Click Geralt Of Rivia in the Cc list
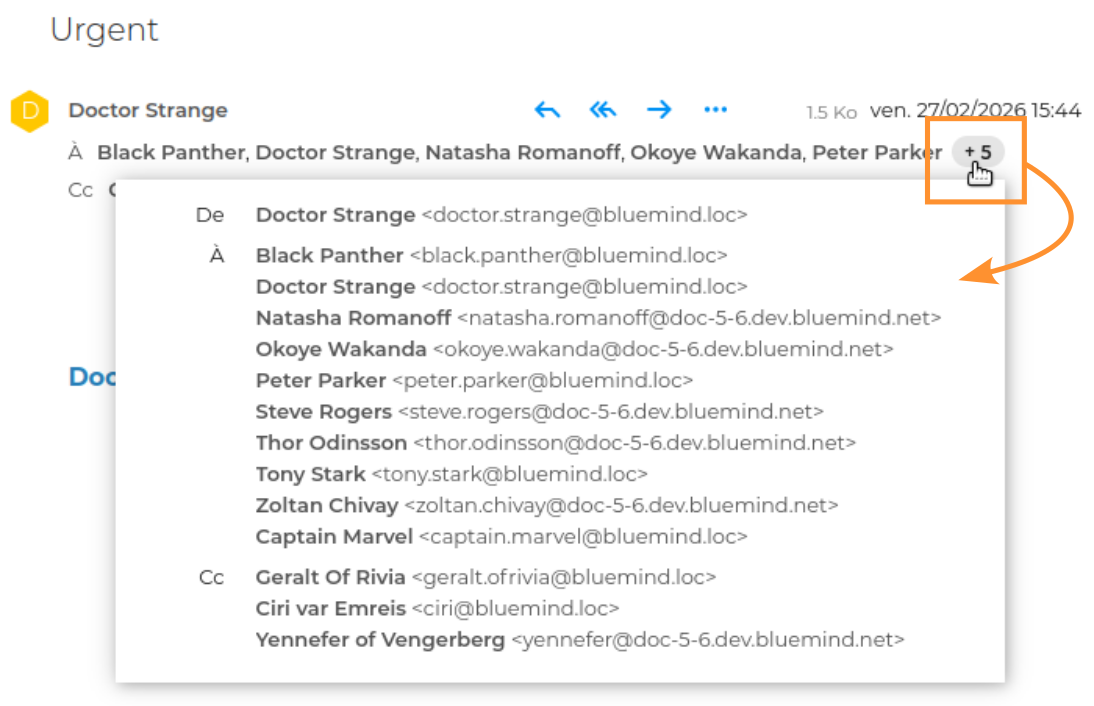The image size is (1094, 706). (x=331, y=577)
